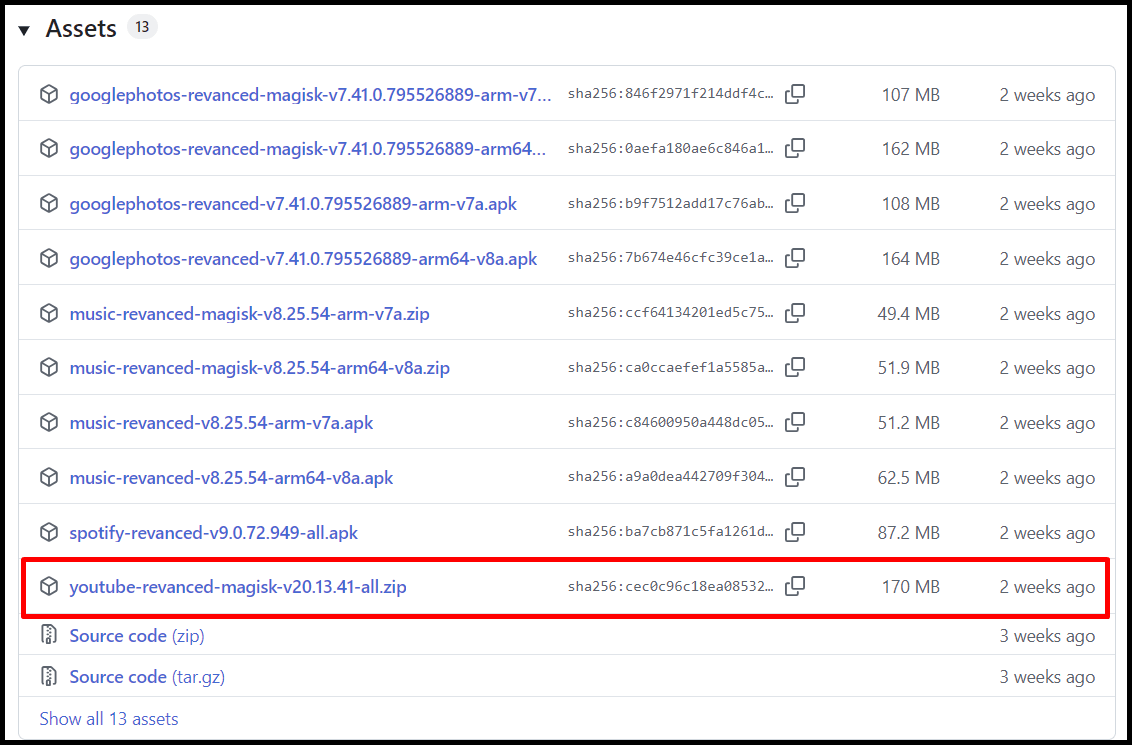Click the 49.4 MB file size
Screen dimensions: 1132x745
click(908, 313)
